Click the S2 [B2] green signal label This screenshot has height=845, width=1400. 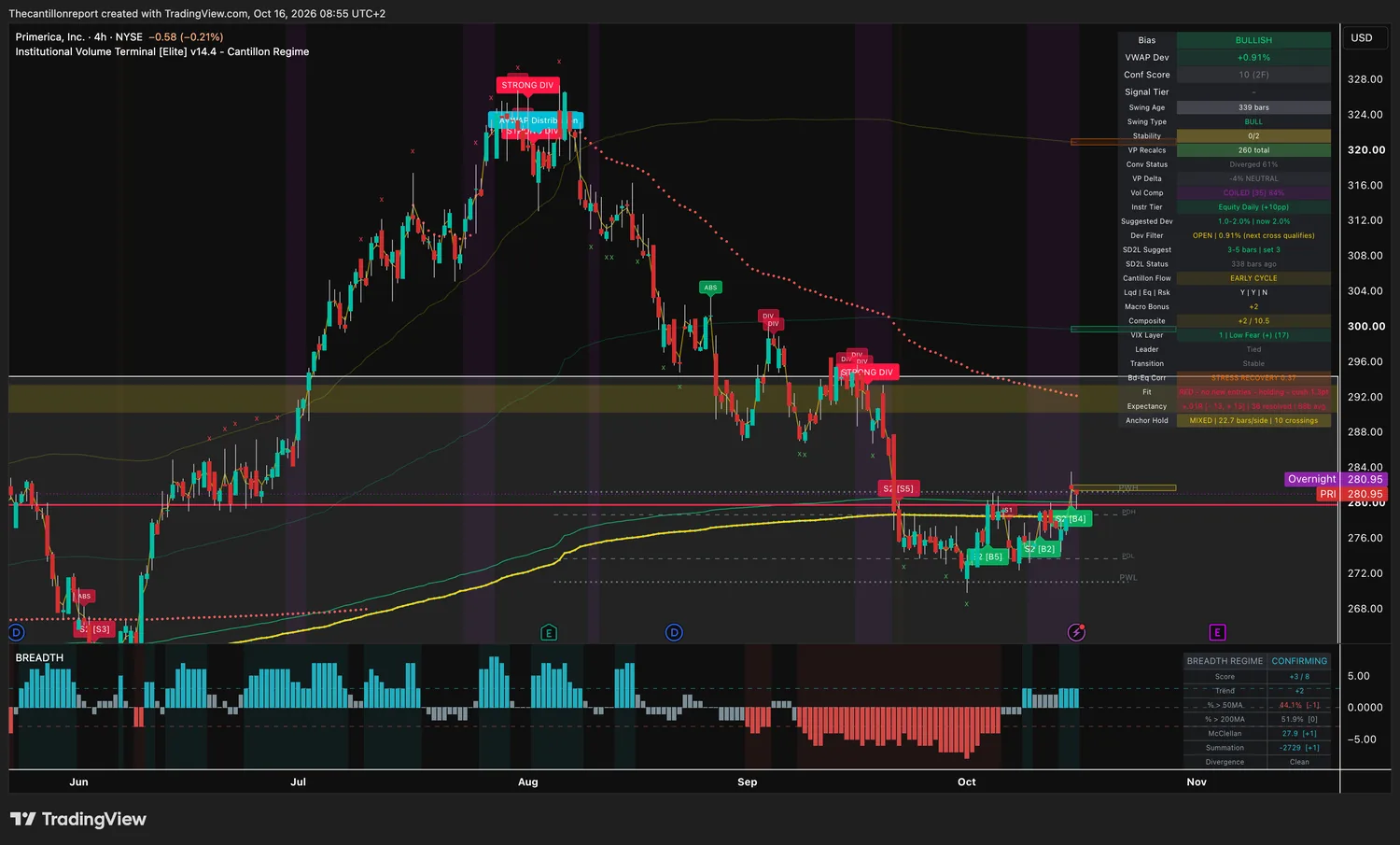[1040, 549]
